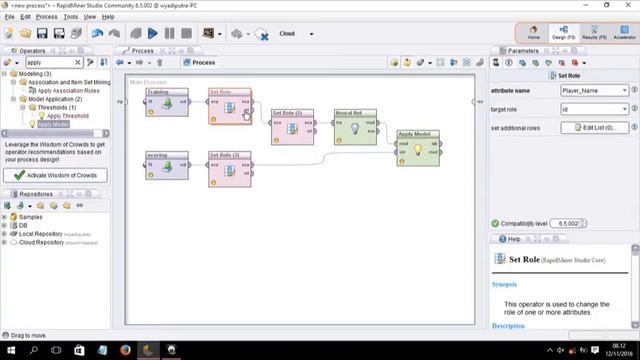640x360 pixels.
Task: Switch to the Home perspective
Action: pyautogui.click(x=533, y=33)
